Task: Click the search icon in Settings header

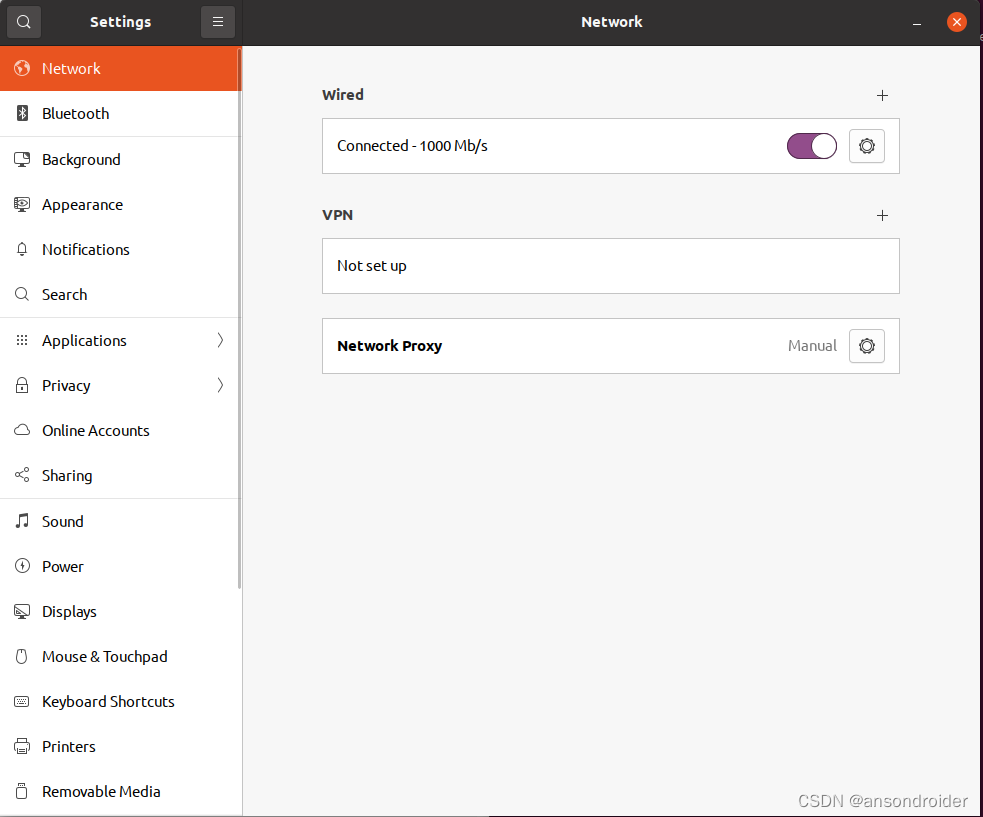Action: (x=24, y=22)
